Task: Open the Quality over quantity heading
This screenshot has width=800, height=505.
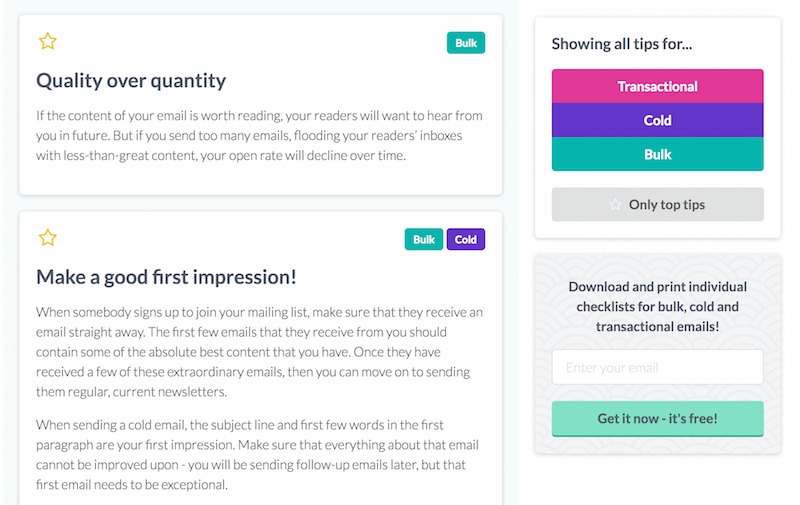Action: tap(131, 81)
